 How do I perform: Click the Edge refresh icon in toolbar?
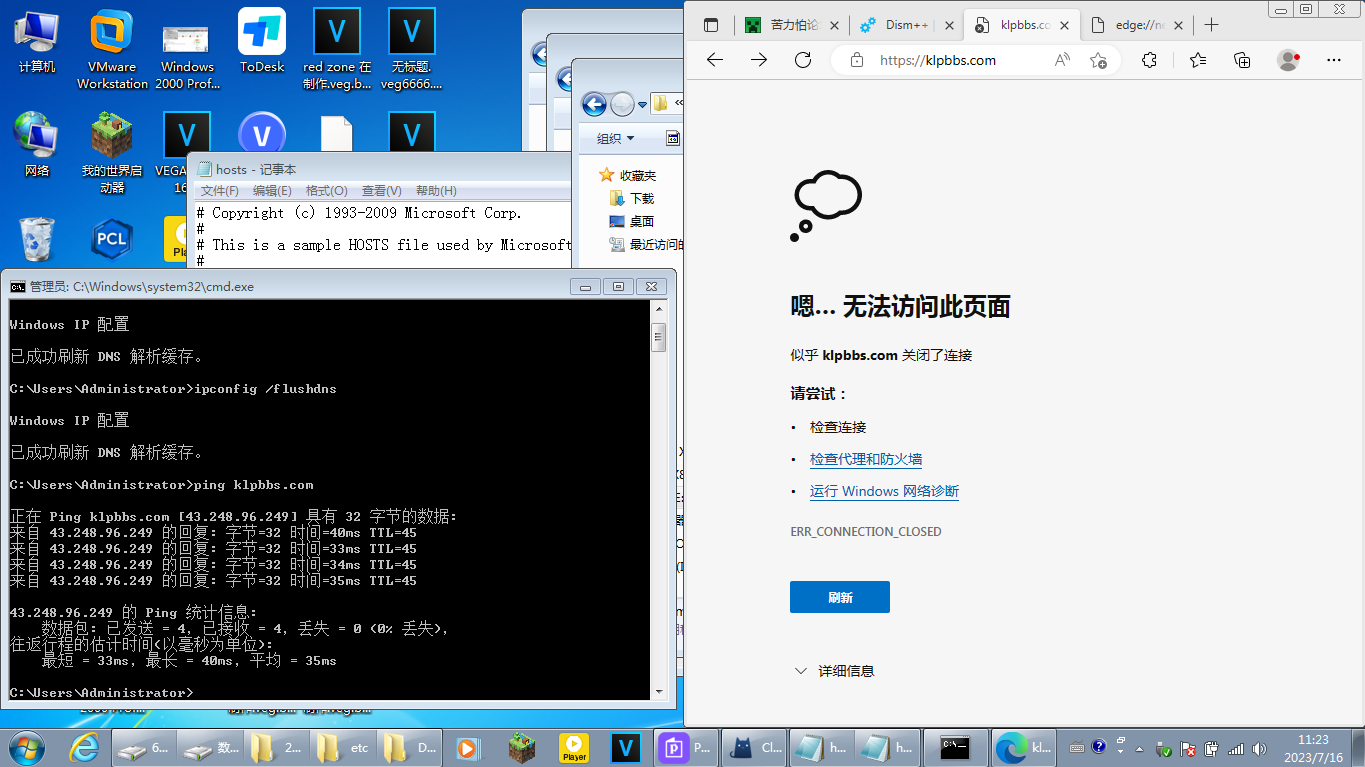tap(802, 60)
